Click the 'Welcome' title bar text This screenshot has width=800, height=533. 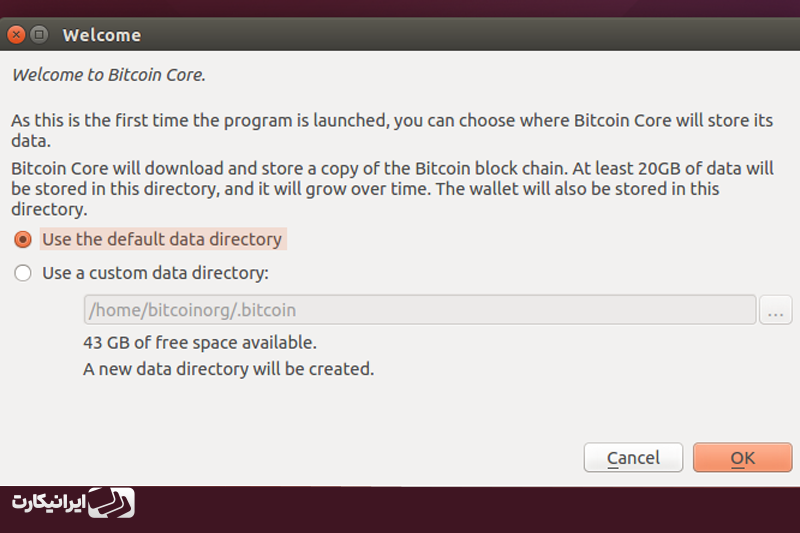coord(102,35)
